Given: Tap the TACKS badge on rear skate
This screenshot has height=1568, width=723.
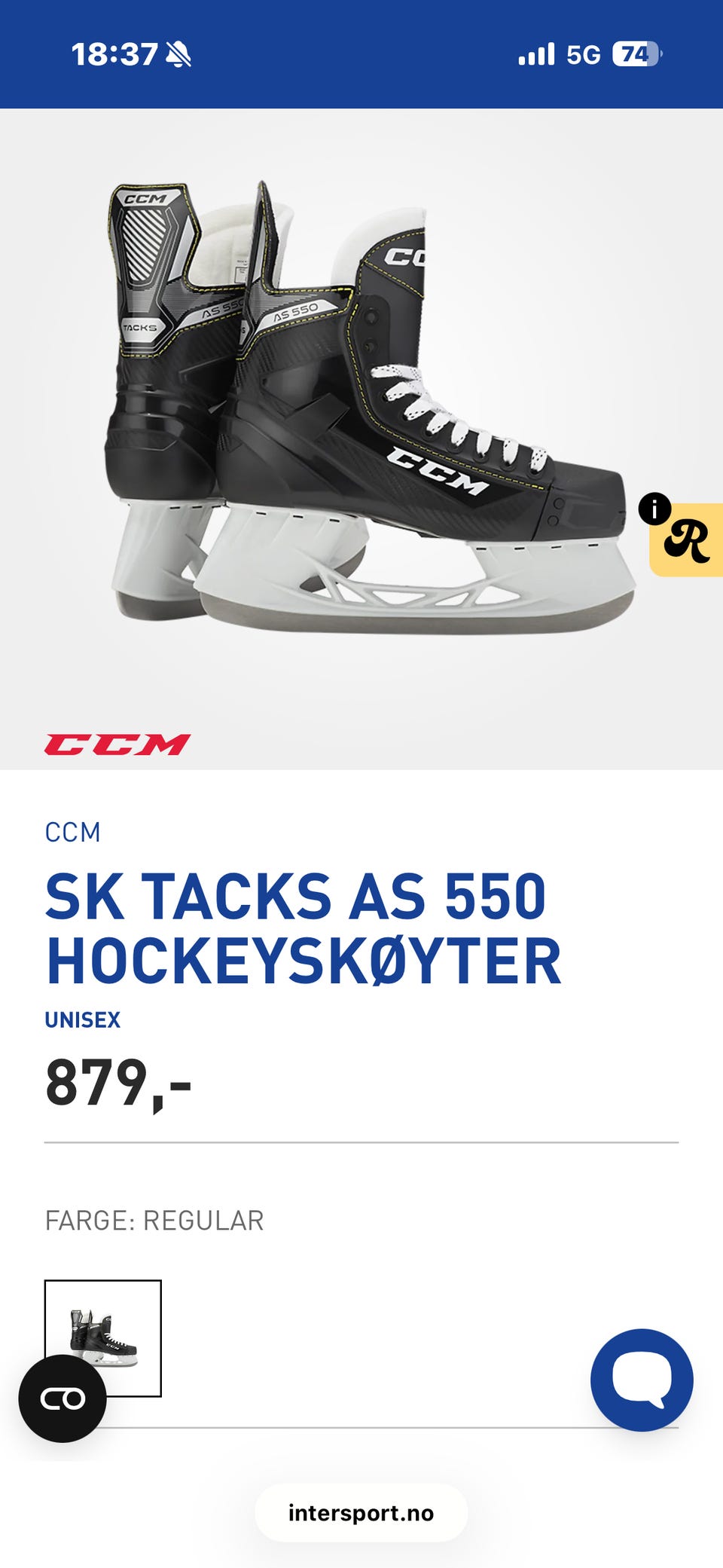Looking at the screenshot, I should tap(140, 328).
